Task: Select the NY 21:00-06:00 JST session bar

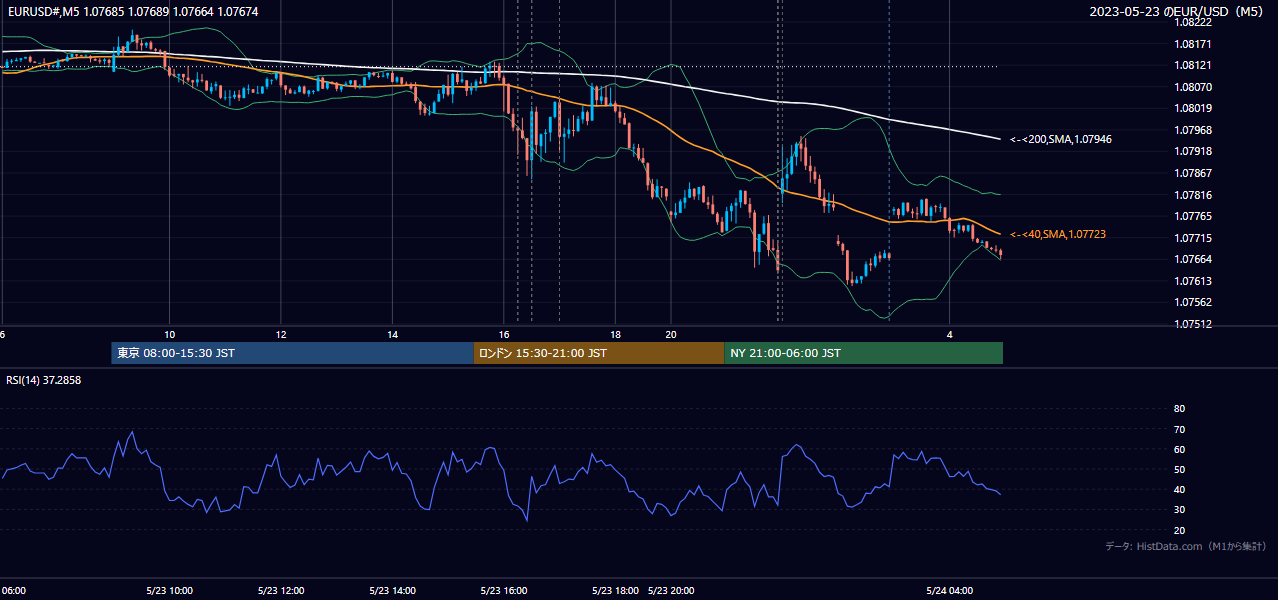Action: click(863, 353)
